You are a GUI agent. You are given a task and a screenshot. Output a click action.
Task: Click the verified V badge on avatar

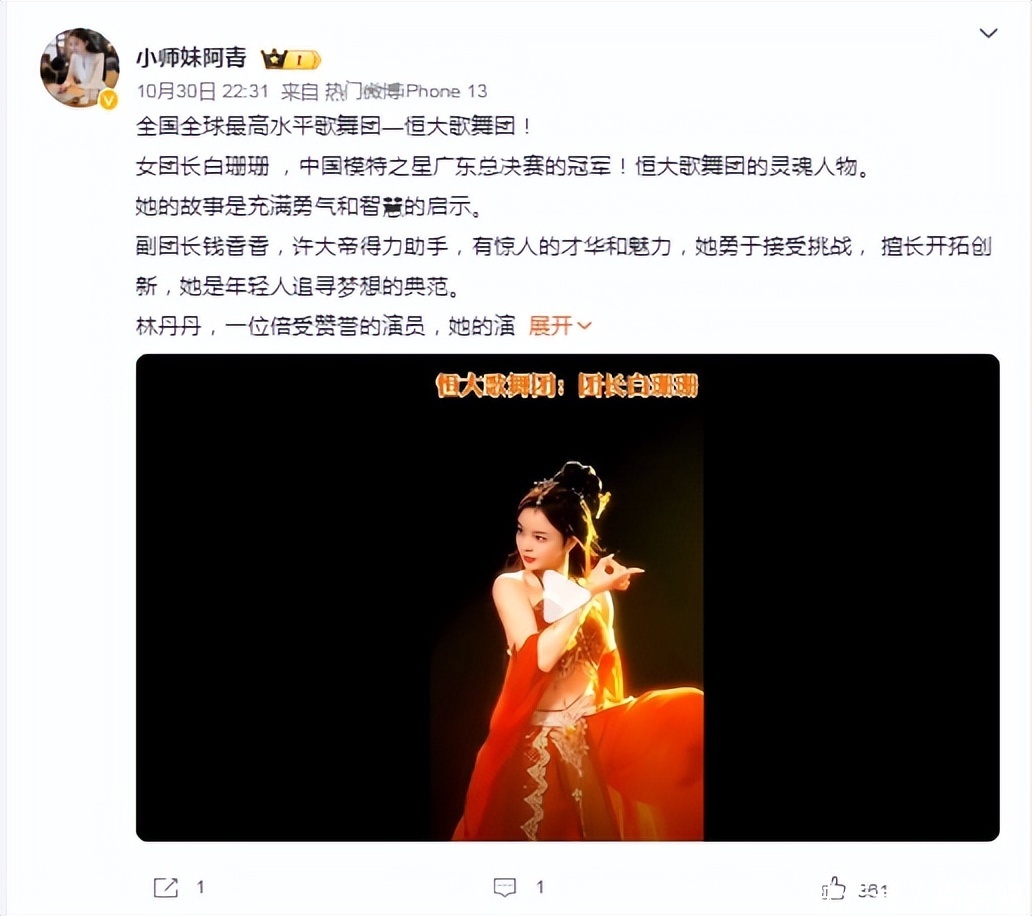pos(108,99)
